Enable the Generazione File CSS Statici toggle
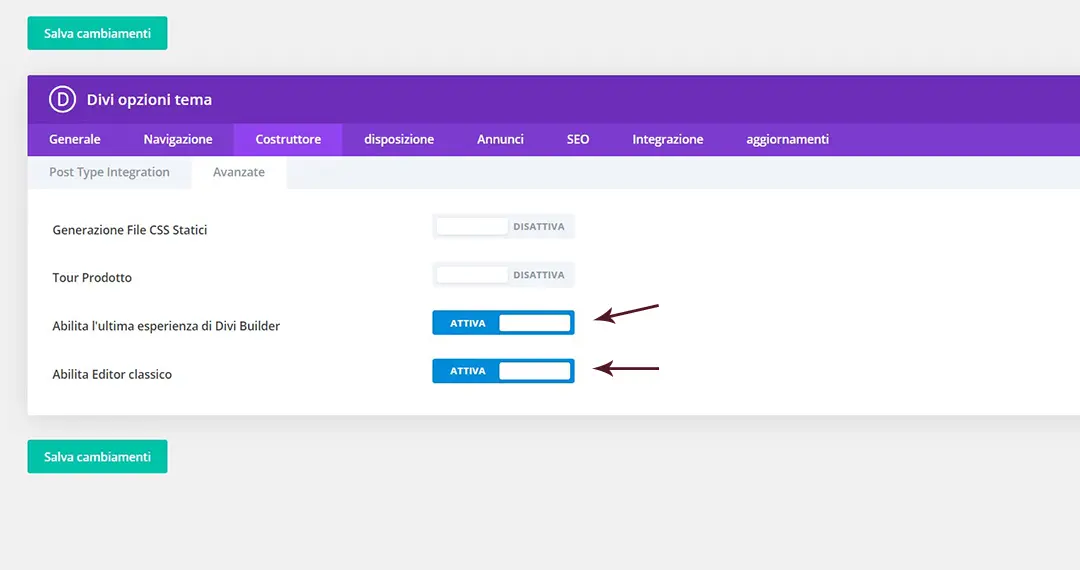This screenshot has height=570, width=1080. tap(503, 226)
